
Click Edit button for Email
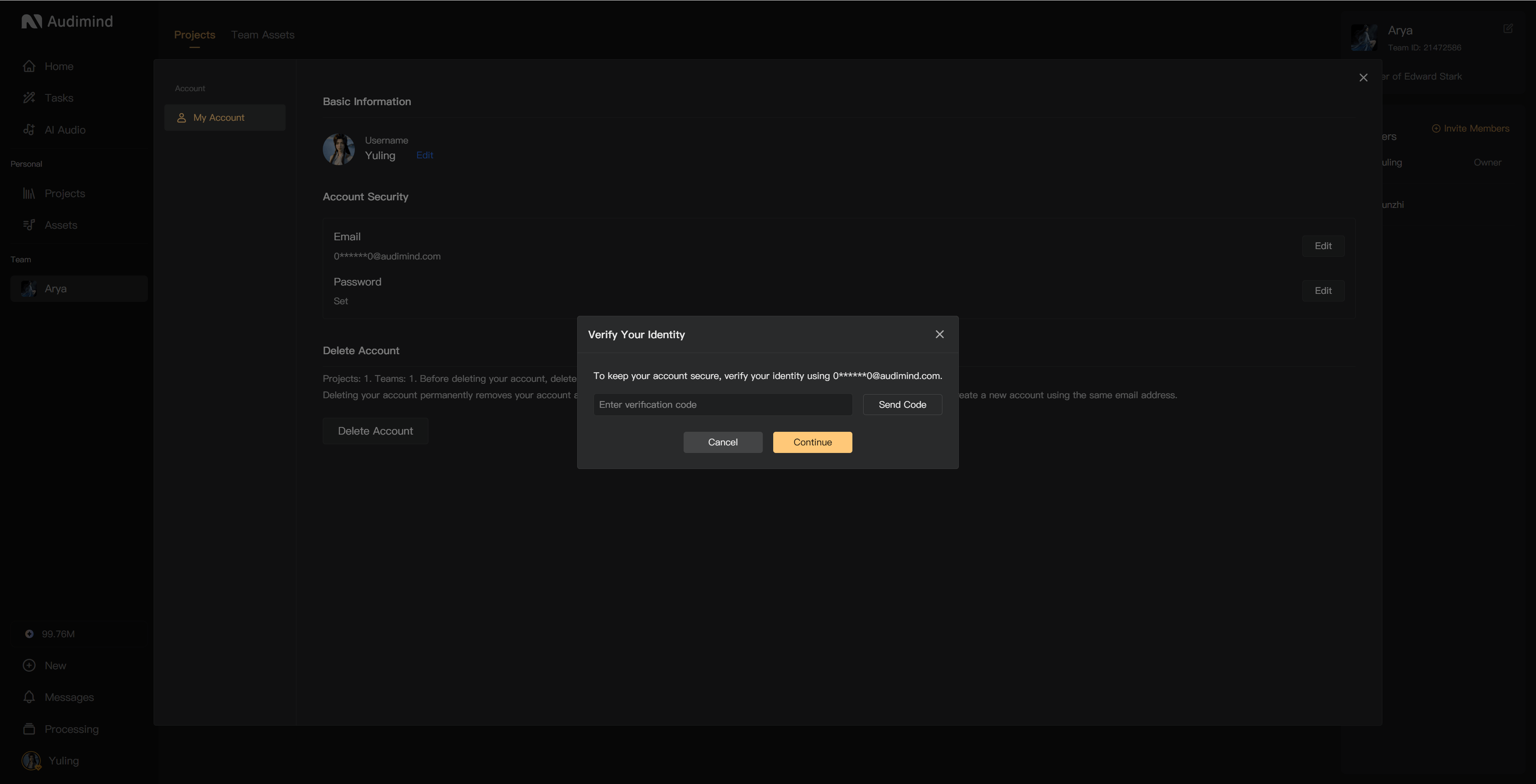click(1323, 246)
